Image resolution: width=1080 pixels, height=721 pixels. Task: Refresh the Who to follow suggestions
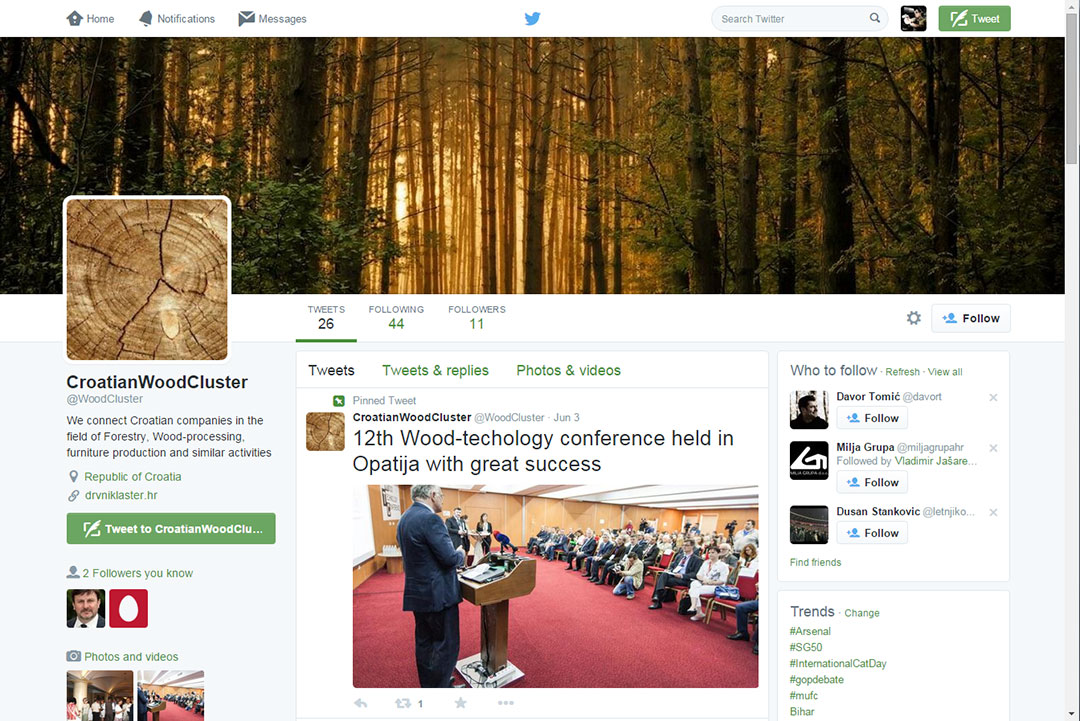coord(902,372)
